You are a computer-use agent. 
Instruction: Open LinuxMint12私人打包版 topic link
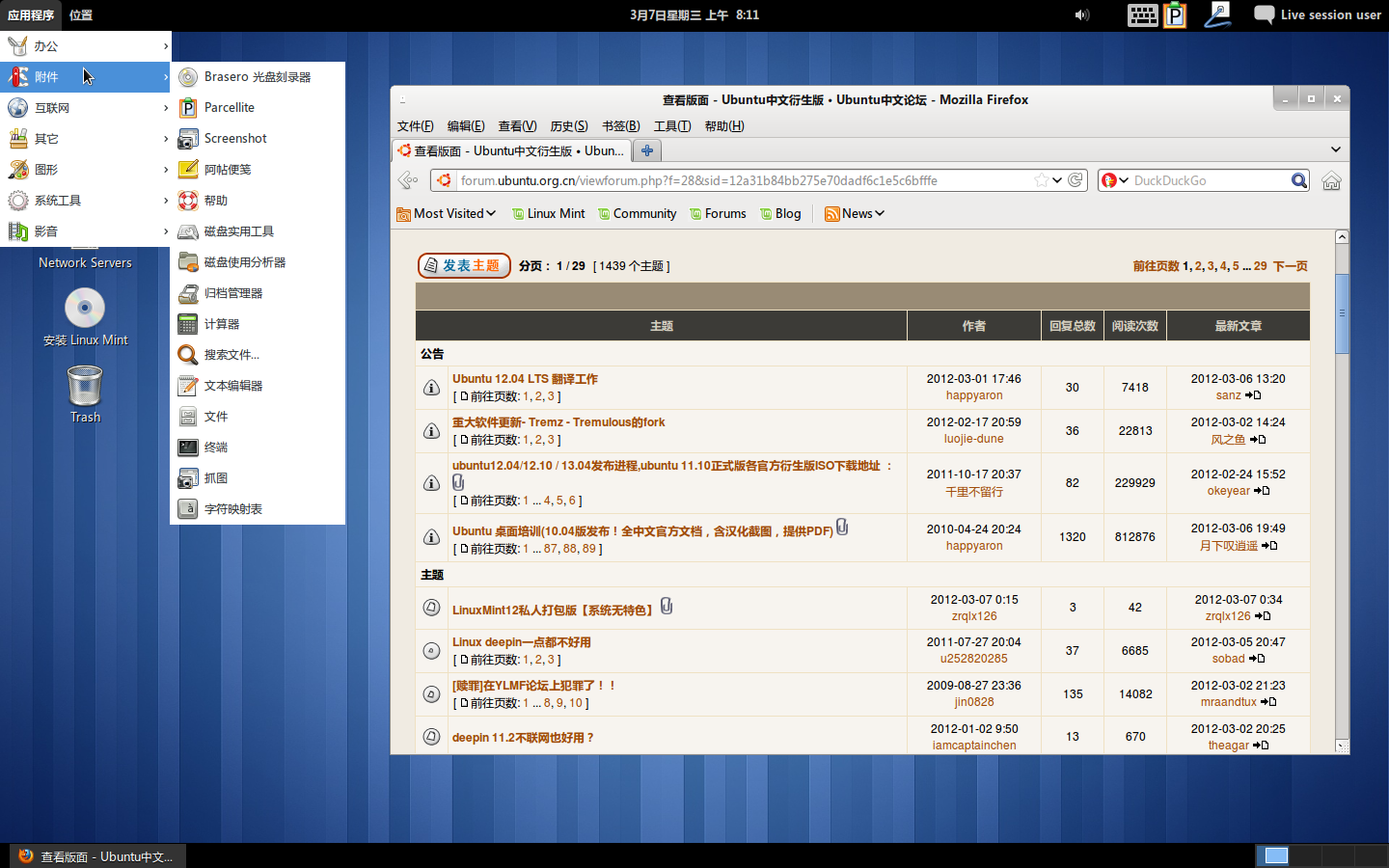554,610
